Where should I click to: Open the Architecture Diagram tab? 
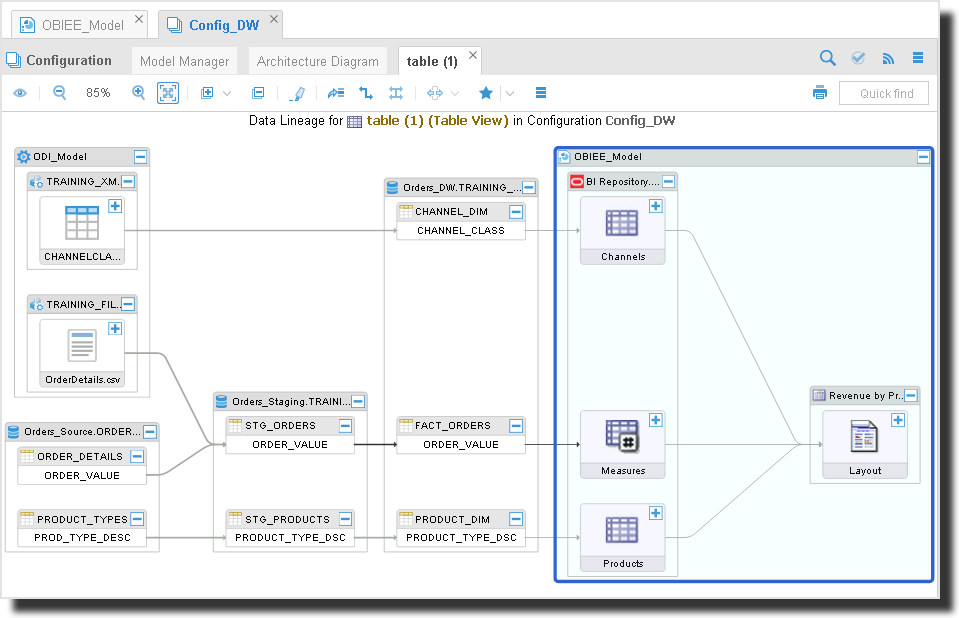point(317,61)
